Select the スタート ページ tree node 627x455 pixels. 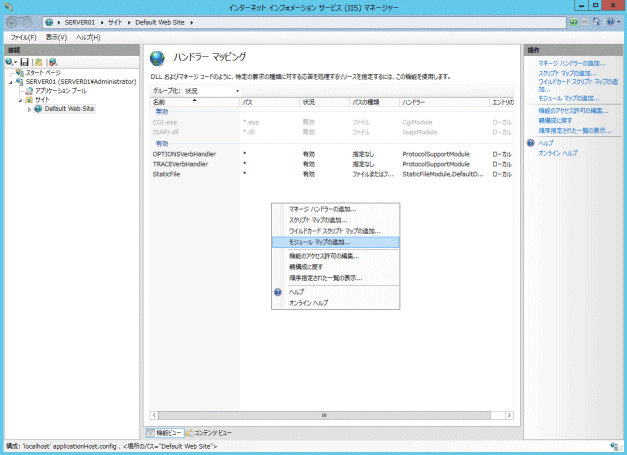43,73
